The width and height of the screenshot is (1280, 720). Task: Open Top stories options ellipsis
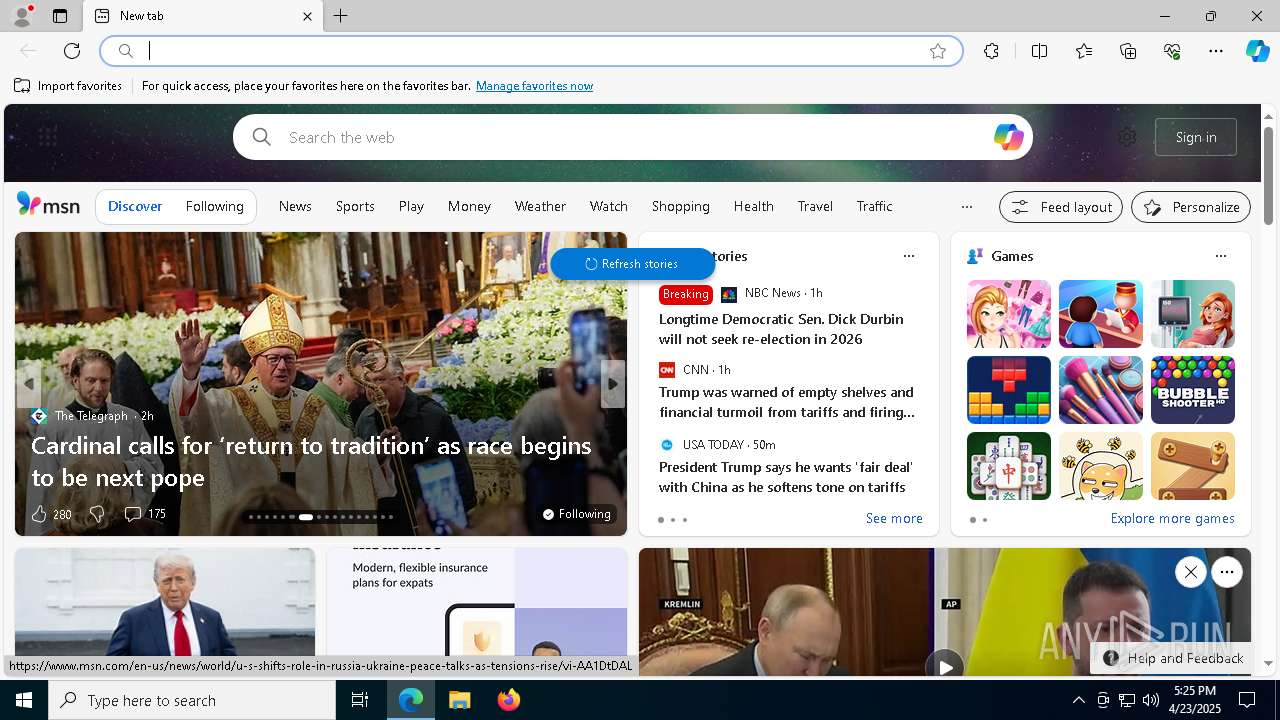coord(908,256)
